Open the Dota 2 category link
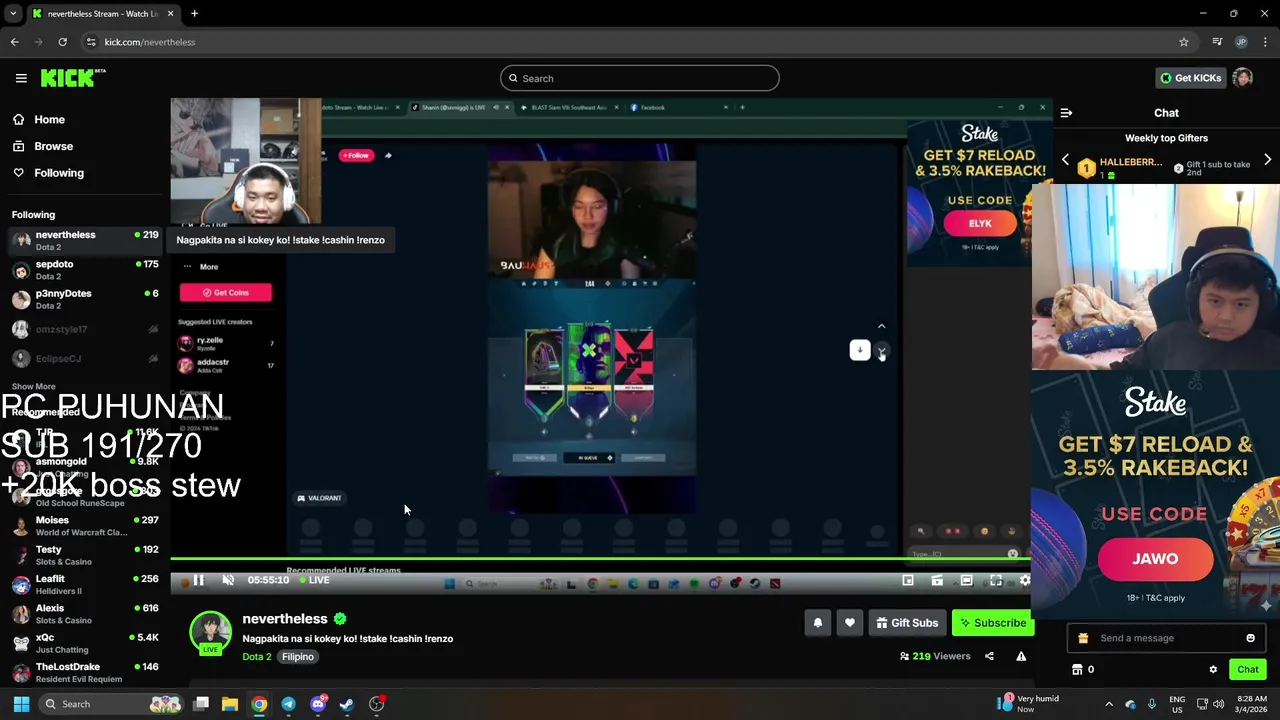The image size is (1280, 720). [256, 657]
